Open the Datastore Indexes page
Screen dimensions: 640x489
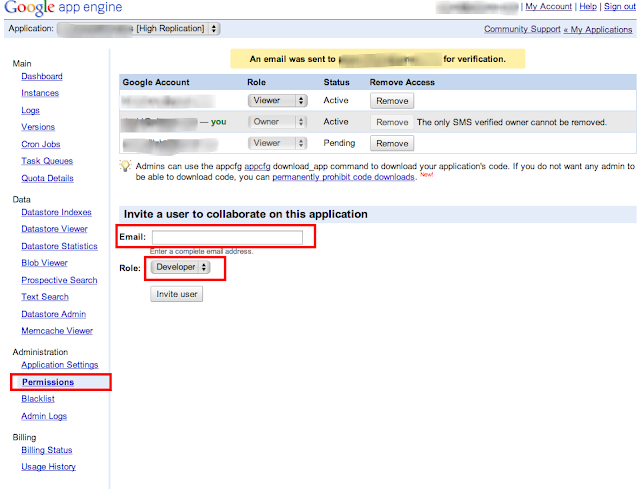pyautogui.click(x=56, y=212)
